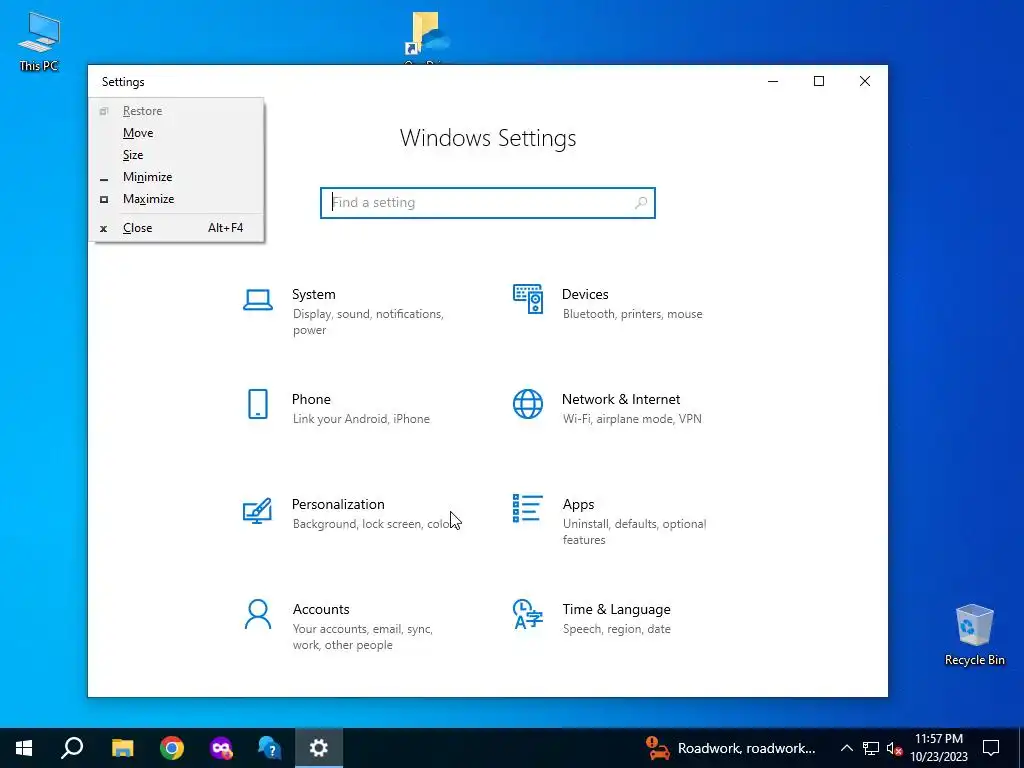Open the Network & Internet globe icon

(528, 404)
